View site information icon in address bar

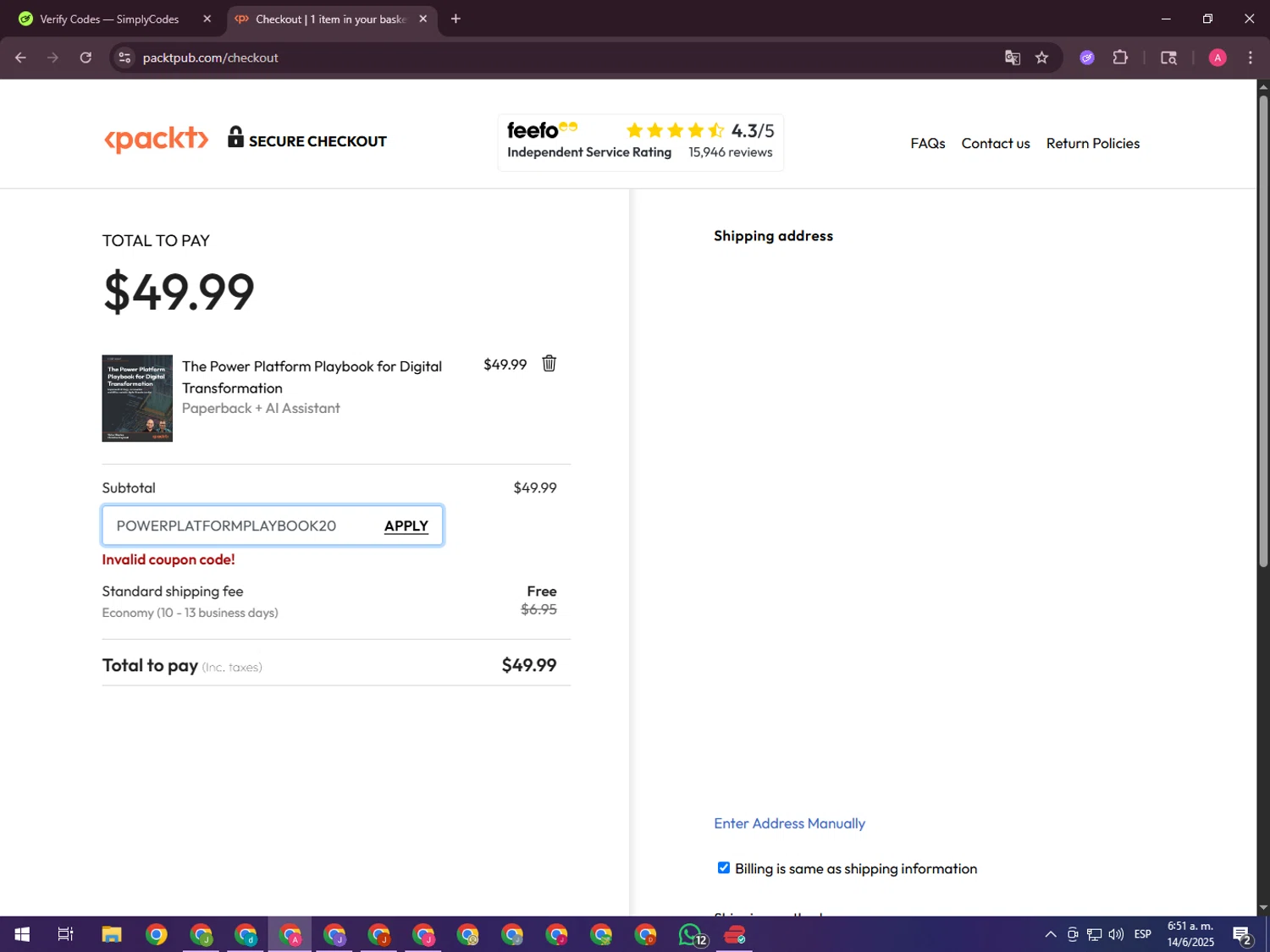click(x=124, y=58)
